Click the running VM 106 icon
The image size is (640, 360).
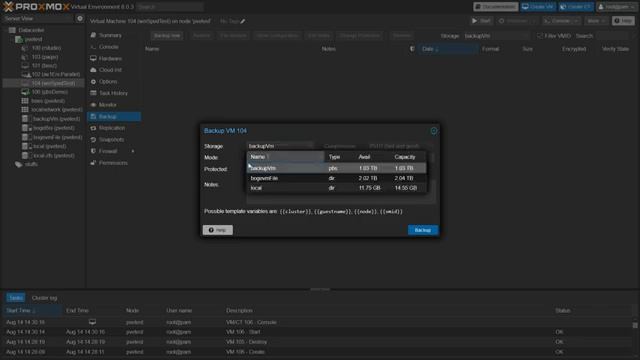[25, 92]
